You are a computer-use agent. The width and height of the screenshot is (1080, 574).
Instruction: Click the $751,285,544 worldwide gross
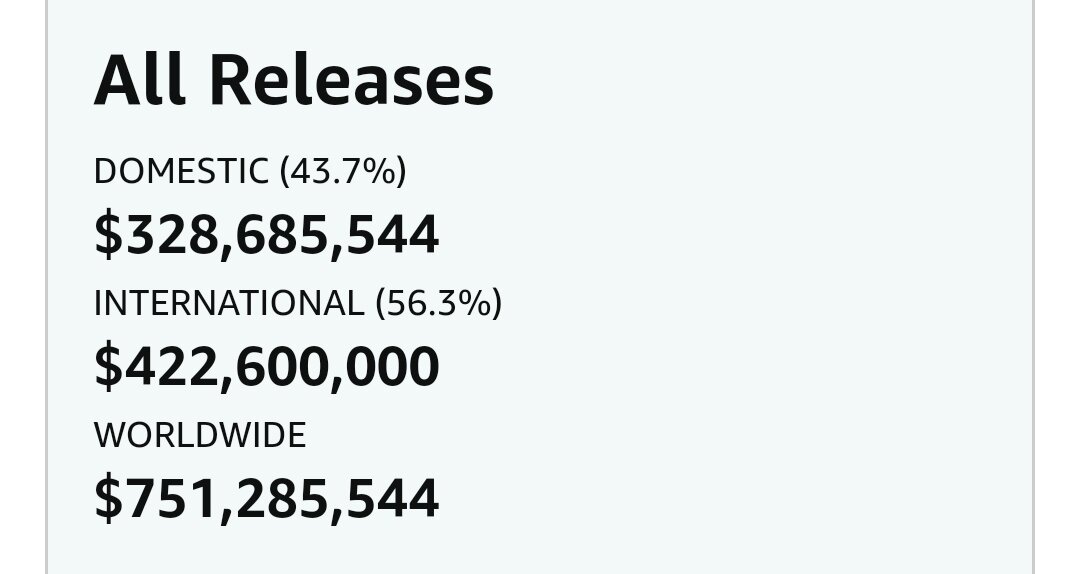[x=267, y=498]
